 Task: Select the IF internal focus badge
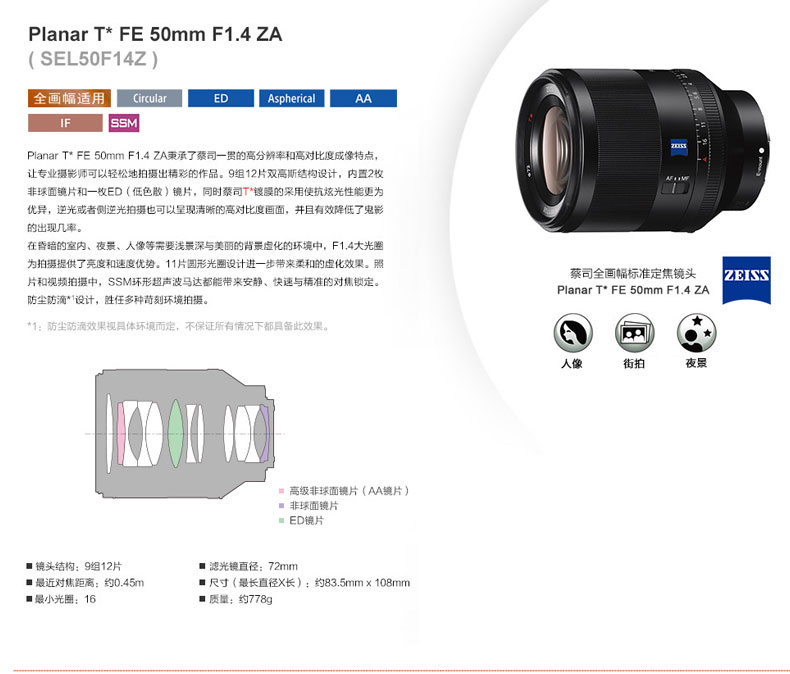[x=65, y=123]
